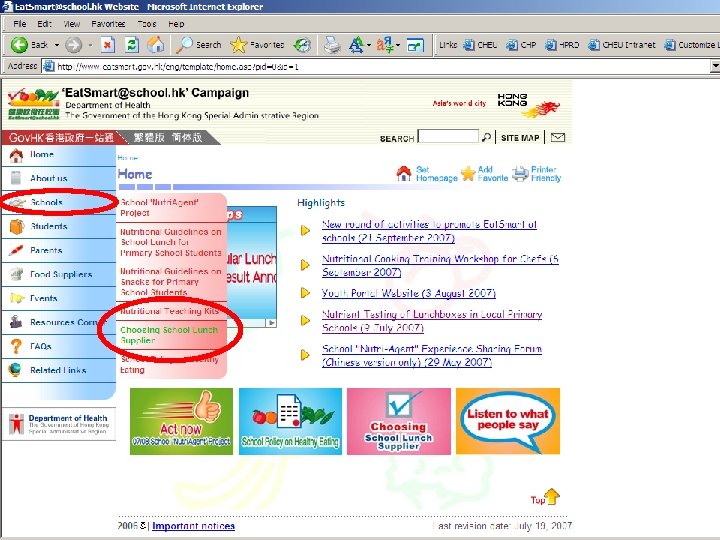Click the IE Back button
Image resolution: width=720 pixels, height=540 pixels.
pos(29,45)
